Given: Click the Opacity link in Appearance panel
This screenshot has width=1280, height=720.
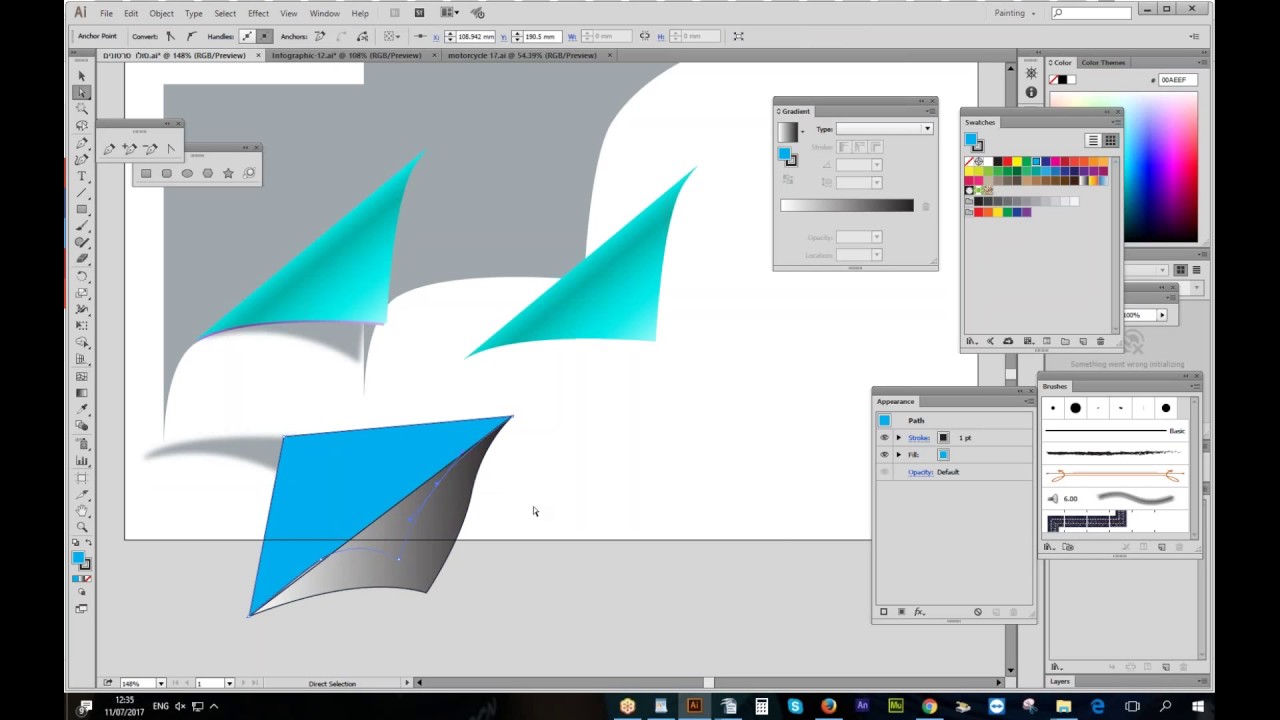Looking at the screenshot, I should point(920,472).
